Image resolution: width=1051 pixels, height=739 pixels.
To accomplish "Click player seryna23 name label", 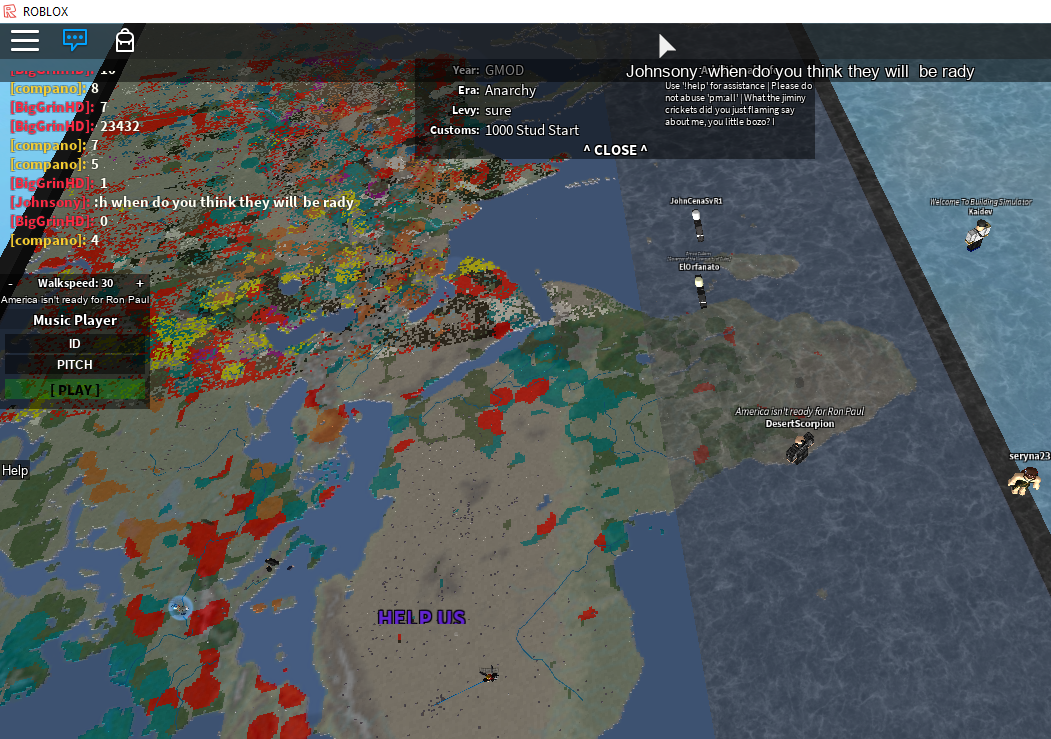I will click(x=1030, y=456).
